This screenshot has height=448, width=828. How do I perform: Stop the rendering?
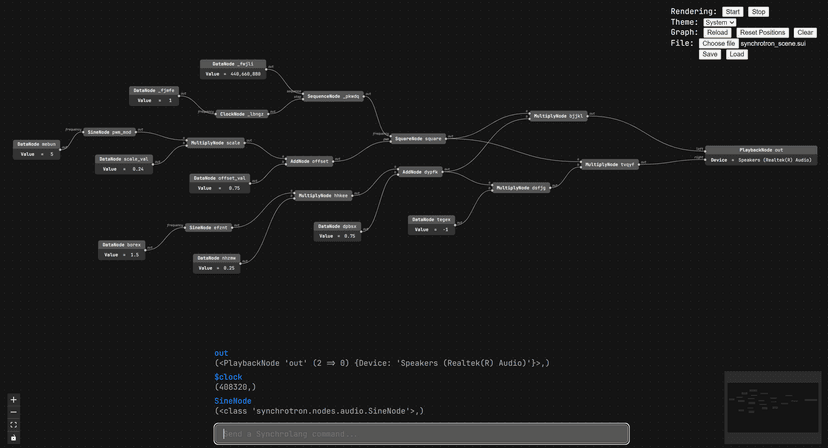(x=758, y=12)
